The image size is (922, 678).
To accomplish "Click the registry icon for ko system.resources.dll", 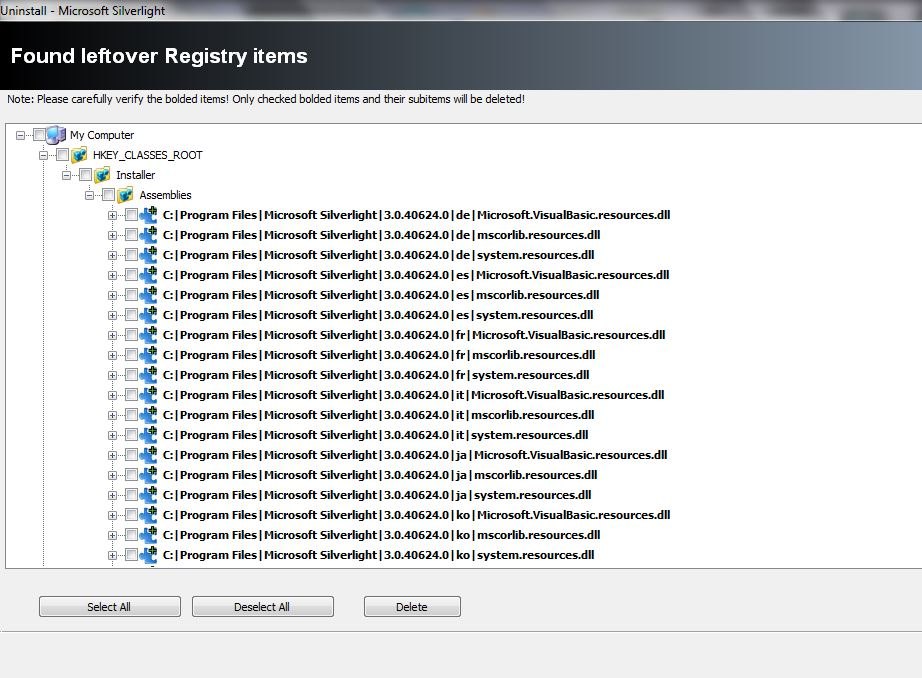I will click(x=148, y=555).
